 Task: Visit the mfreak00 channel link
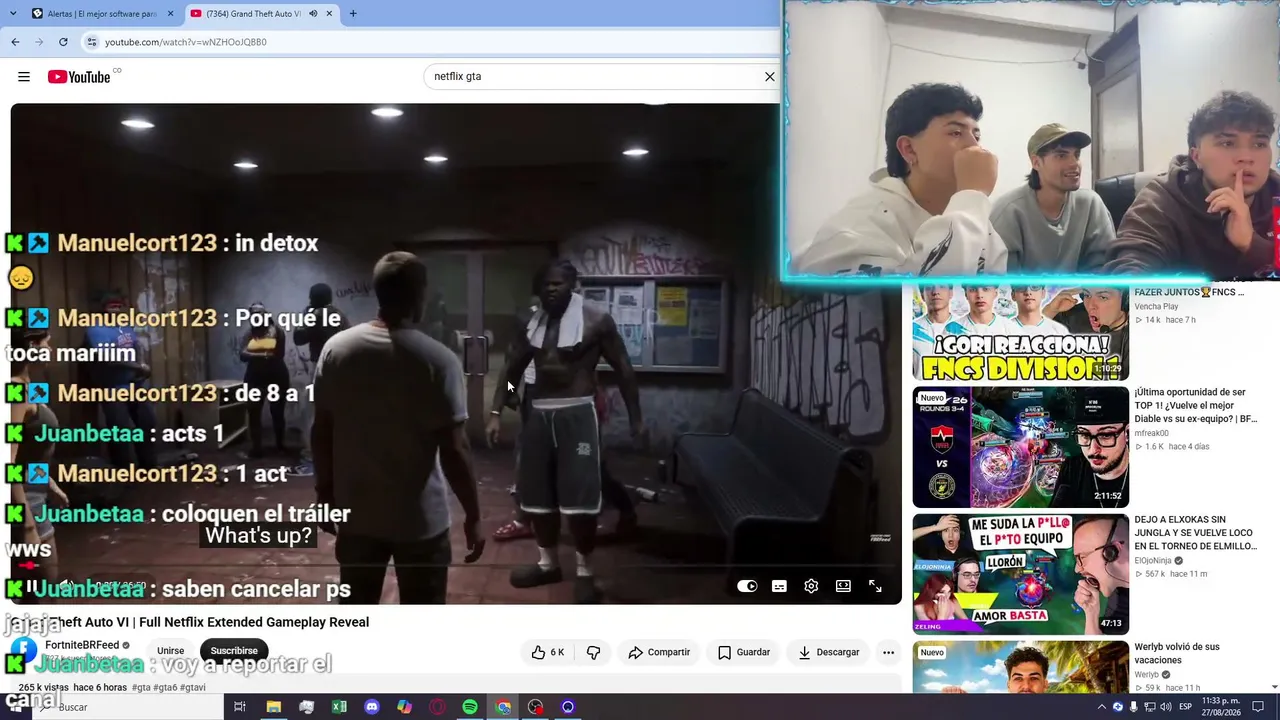coord(1151,433)
